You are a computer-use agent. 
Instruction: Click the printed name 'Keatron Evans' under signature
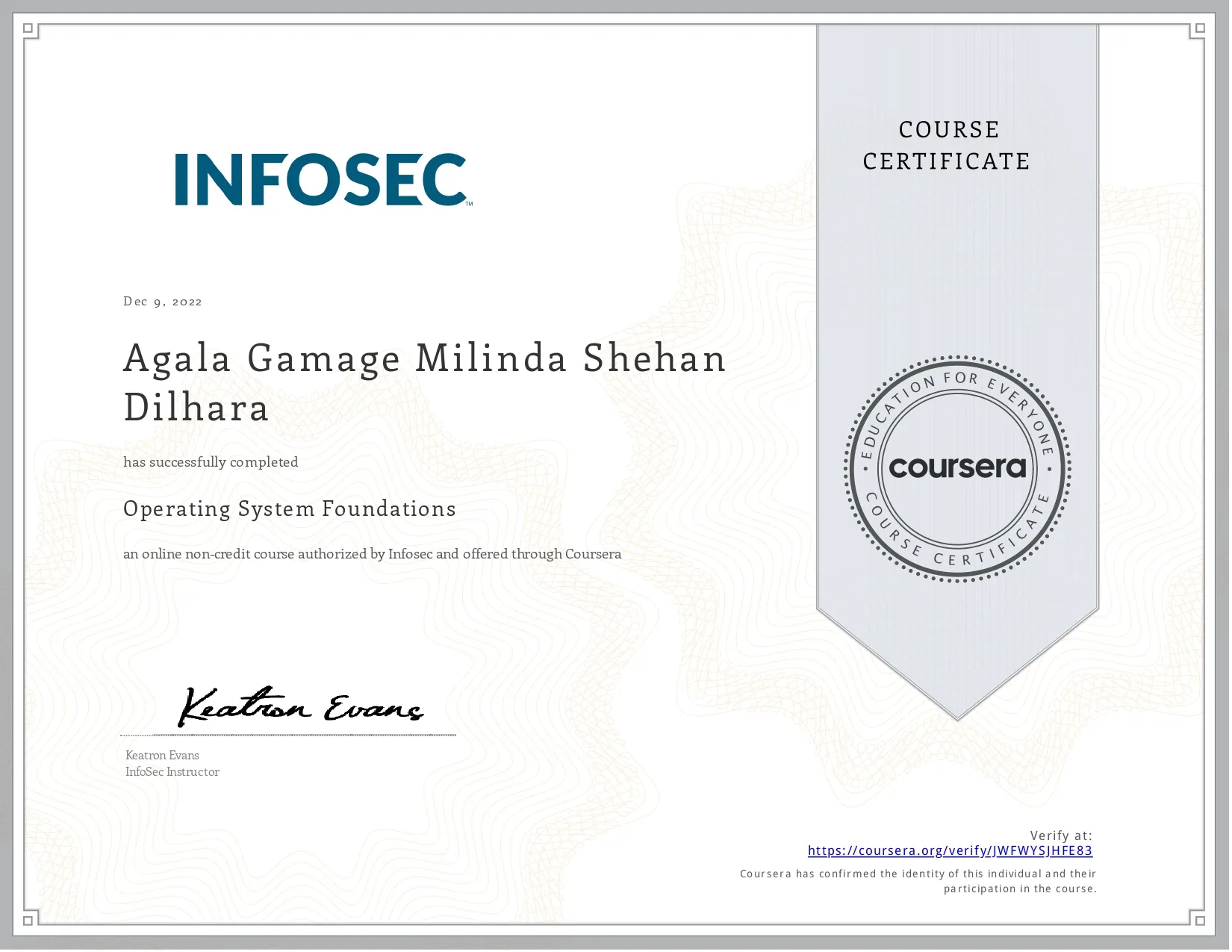tap(162, 756)
